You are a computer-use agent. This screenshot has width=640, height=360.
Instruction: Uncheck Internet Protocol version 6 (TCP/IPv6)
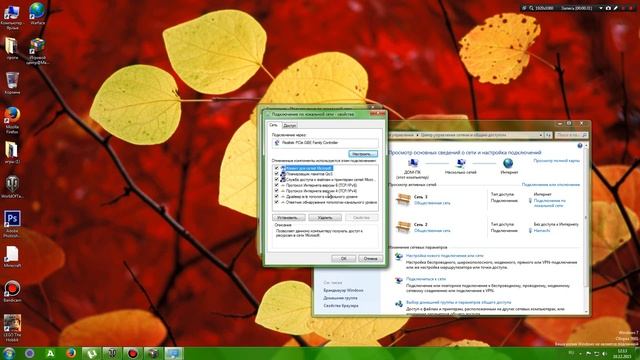(x=277, y=185)
